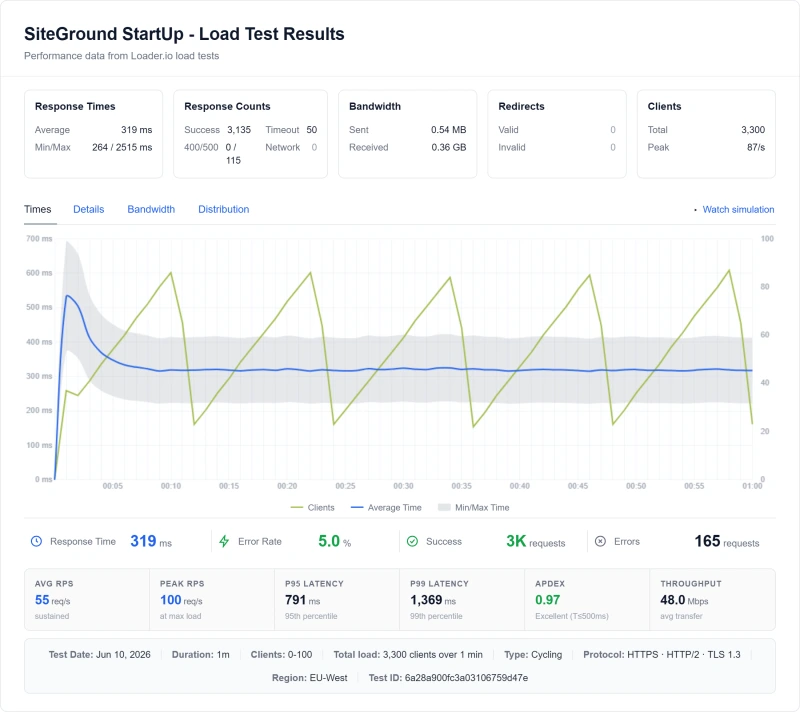Click the Type: Cycling entry
Viewport: 800px width, 712px height.
pyautogui.click(x=533, y=654)
